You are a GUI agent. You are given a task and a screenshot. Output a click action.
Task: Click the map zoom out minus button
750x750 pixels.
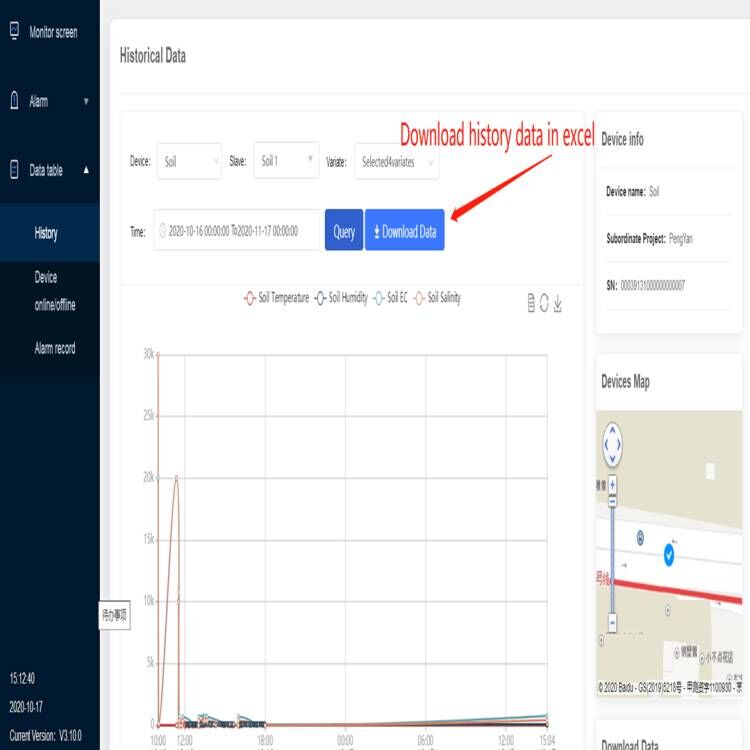(x=612, y=622)
